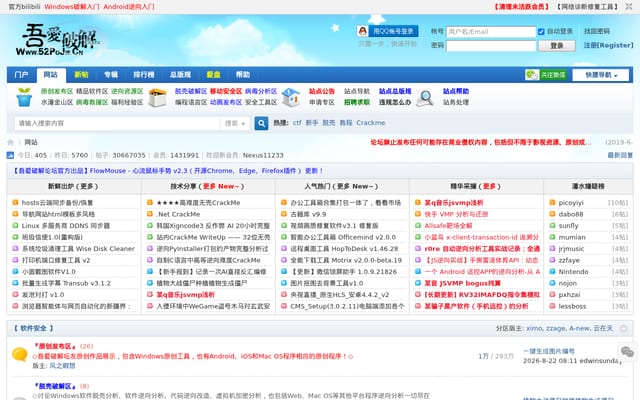Viewport: 640px width, 400px height.
Task: Open the 帮助 navigation tab
Action: 242,75
